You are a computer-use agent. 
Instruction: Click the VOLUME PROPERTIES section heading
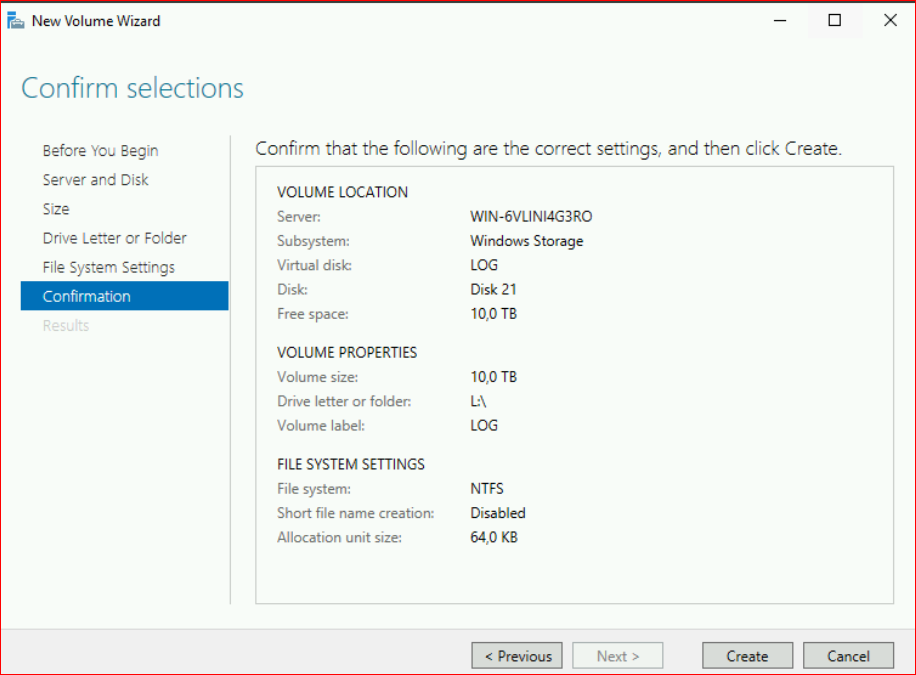(x=347, y=353)
